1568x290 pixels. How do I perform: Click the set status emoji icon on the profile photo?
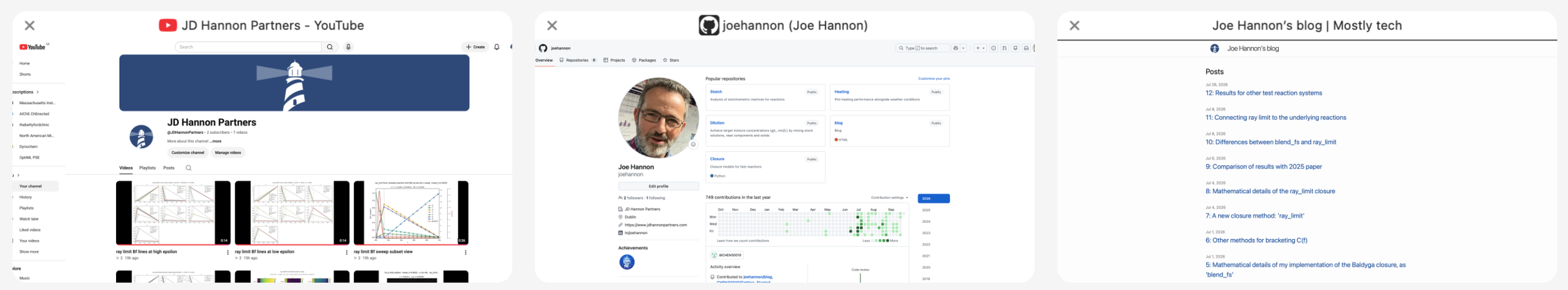point(693,145)
